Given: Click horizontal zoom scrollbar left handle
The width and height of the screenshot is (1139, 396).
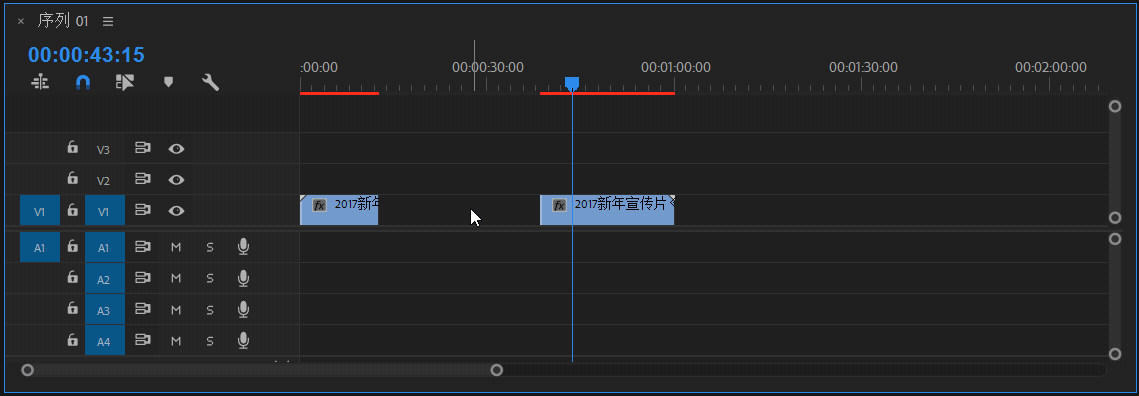Looking at the screenshot, I should point(28,370).
